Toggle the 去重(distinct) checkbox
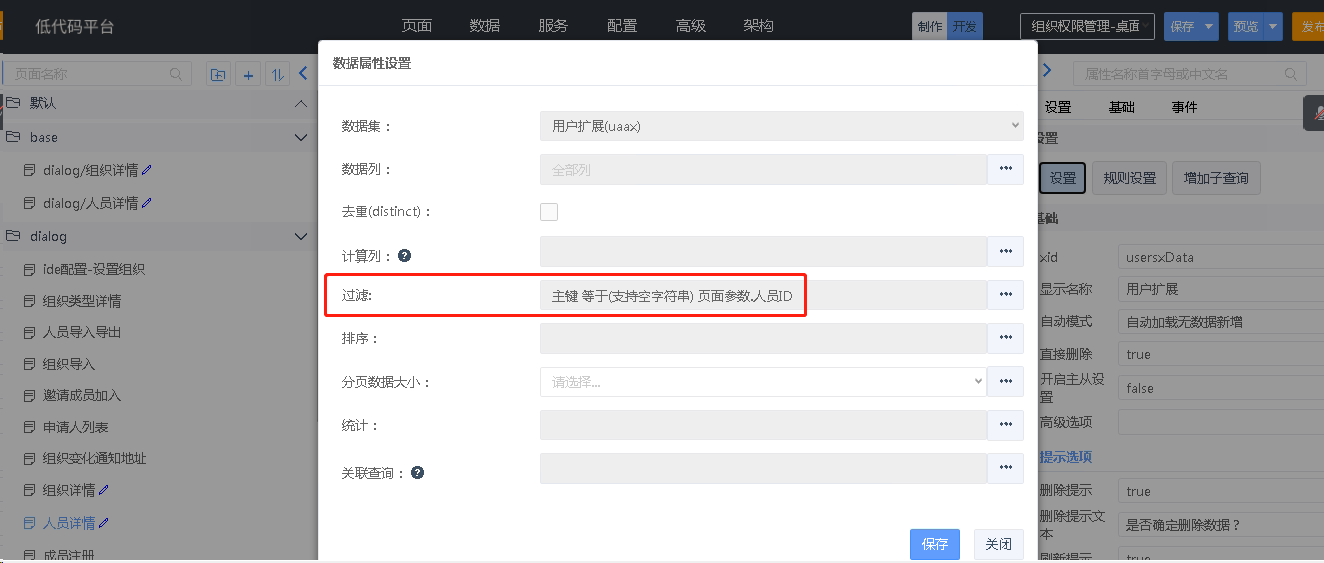Image resolution: width=1324 pixels, height=563 pixels. click(549, 212)
